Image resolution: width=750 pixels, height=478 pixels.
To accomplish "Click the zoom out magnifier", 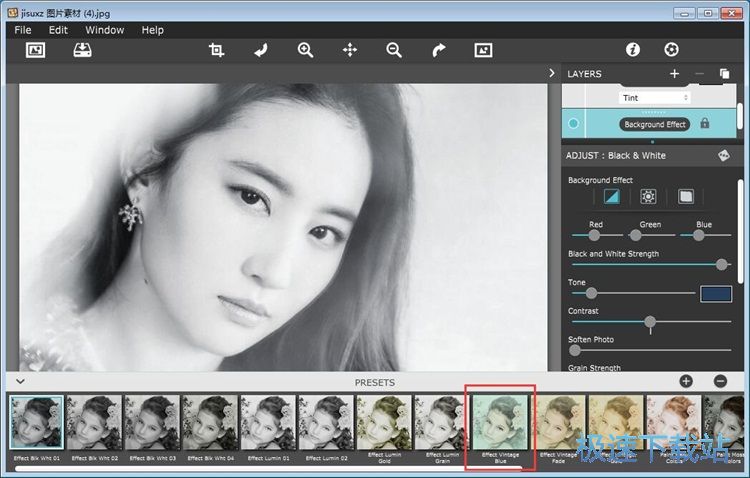I will (x=394, y=50).
